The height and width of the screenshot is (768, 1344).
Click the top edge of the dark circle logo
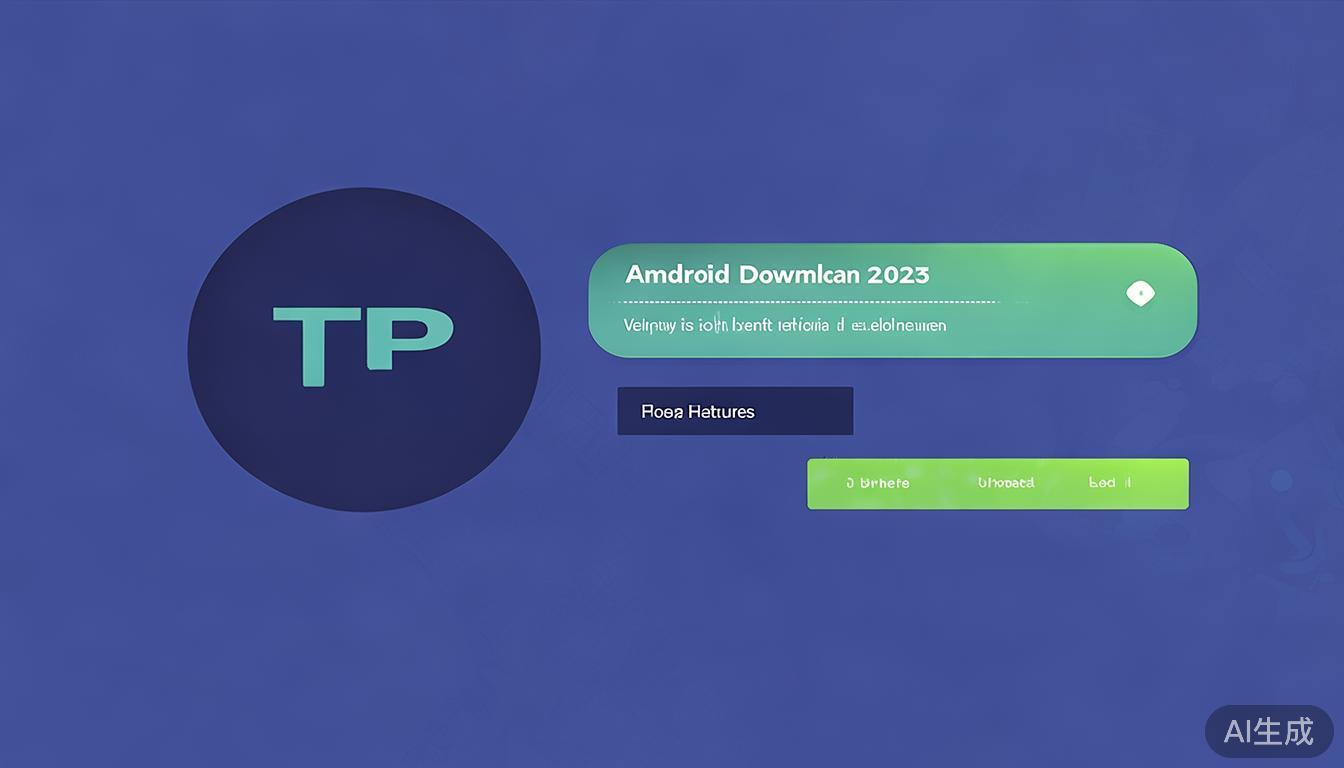364,194
